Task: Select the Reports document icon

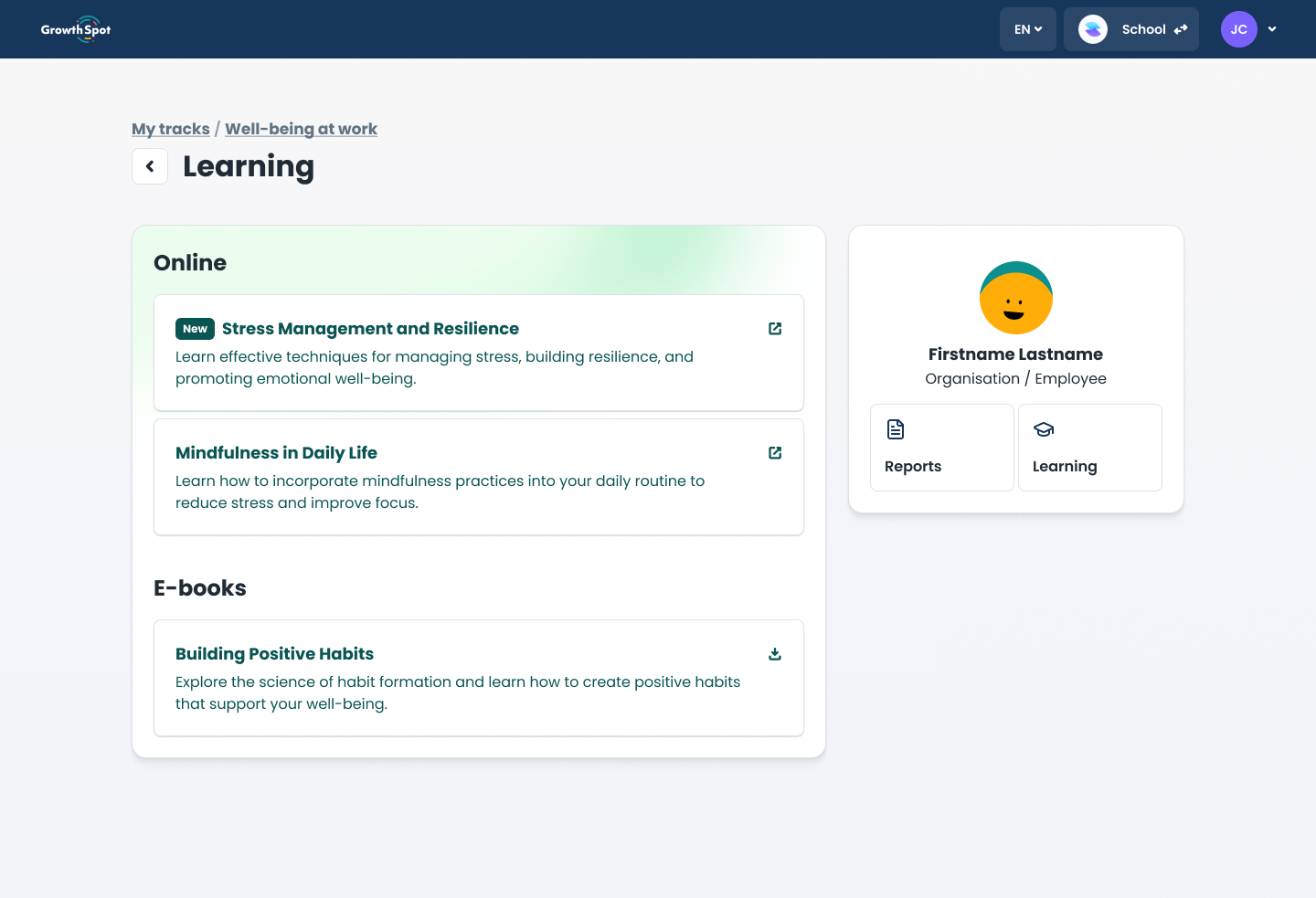Action: [895, 428]
